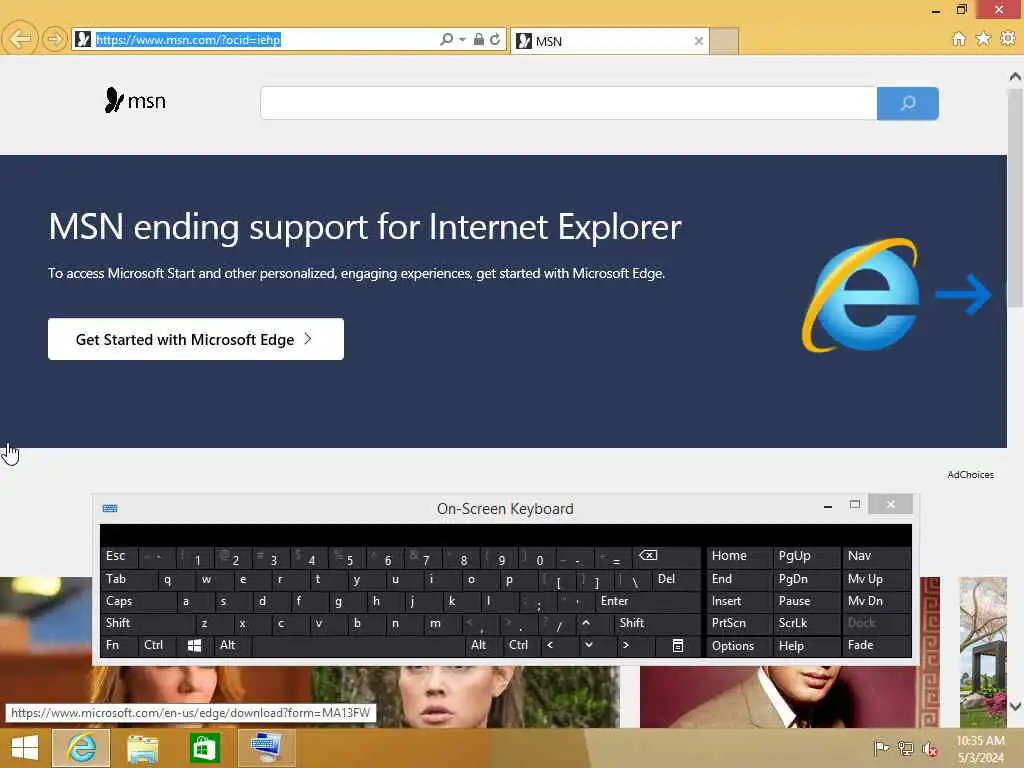Image resolution: width=1024 pixels, height=768 pixels.
Task: Click the Internet Explorer logo image
Action: 861,295
